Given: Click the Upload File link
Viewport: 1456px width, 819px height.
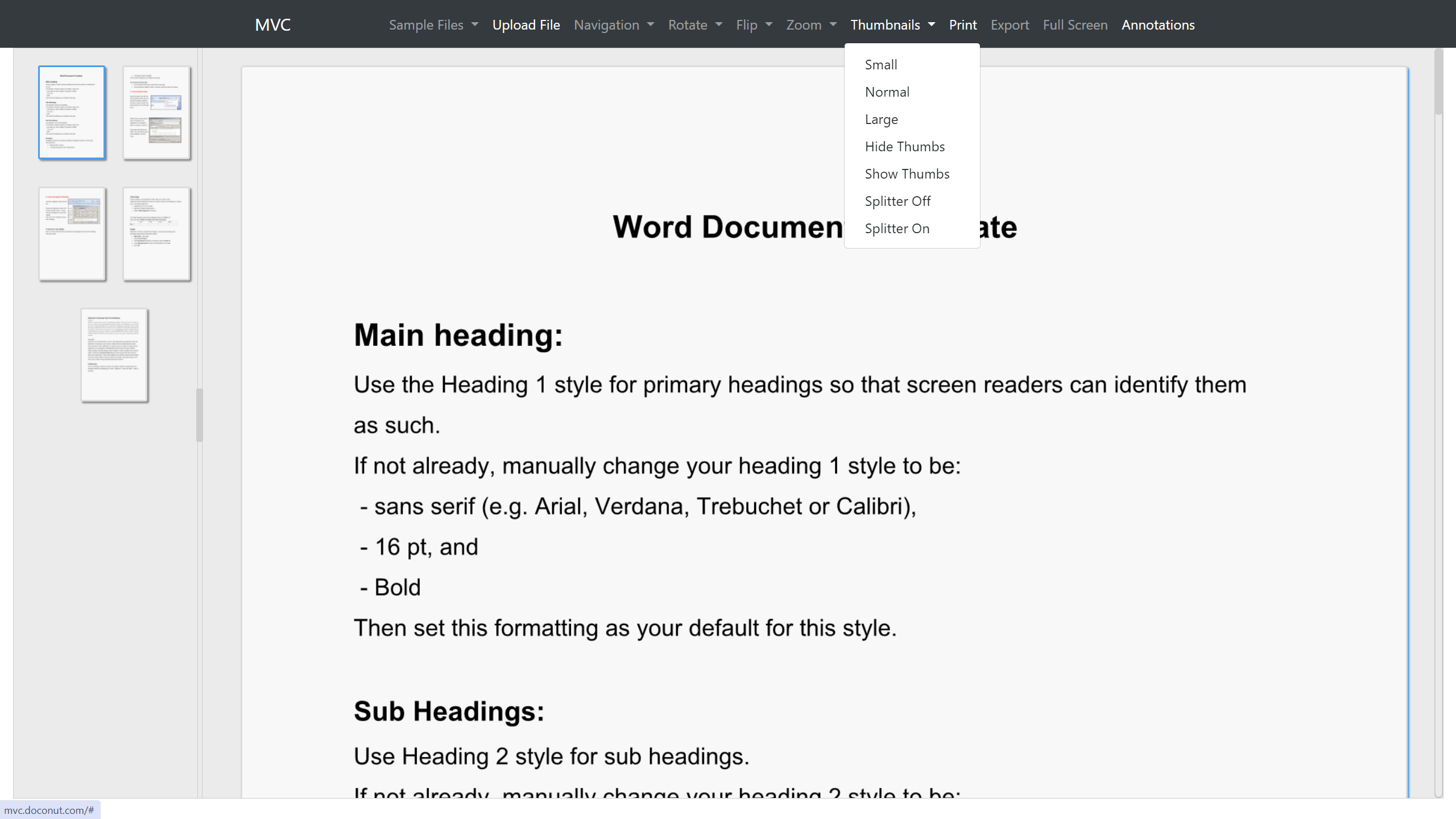Looking at the screenshot, I should pyautogui.click(x=526, y=25).
